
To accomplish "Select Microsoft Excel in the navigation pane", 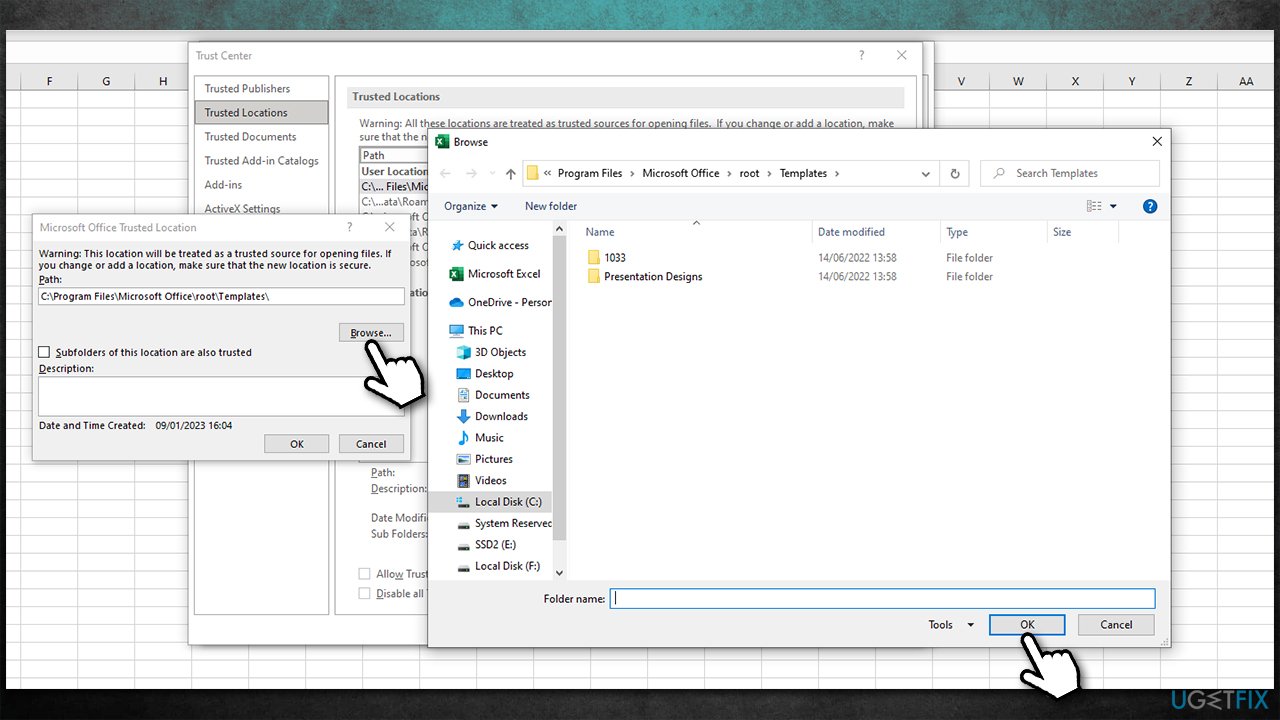I will tap(504, 273).
